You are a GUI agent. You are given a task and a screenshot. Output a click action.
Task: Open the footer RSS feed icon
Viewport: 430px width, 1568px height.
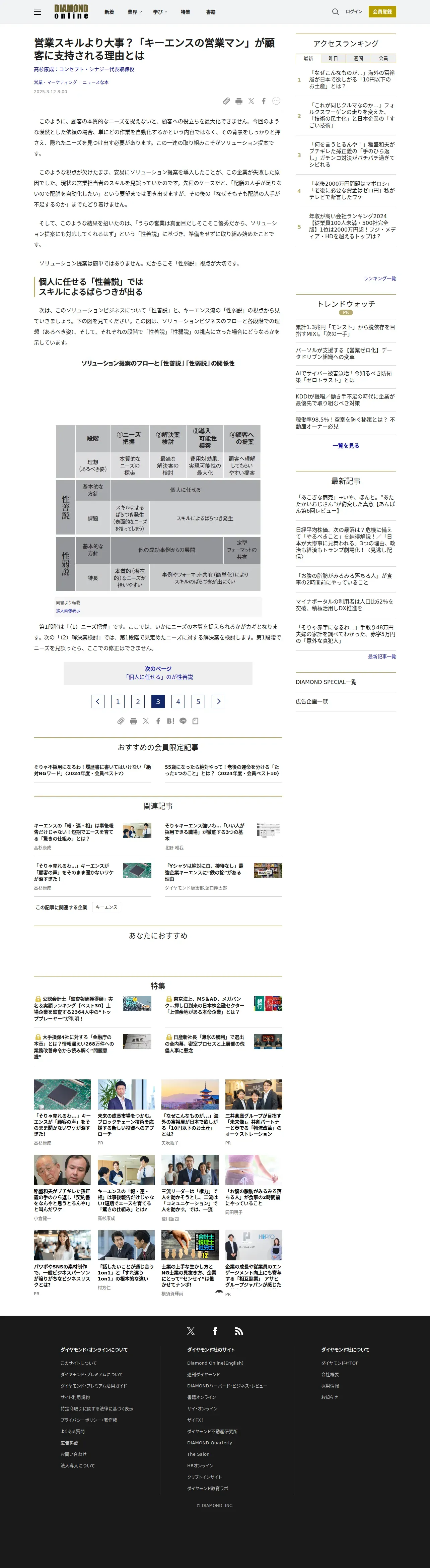click(239, 1331)
